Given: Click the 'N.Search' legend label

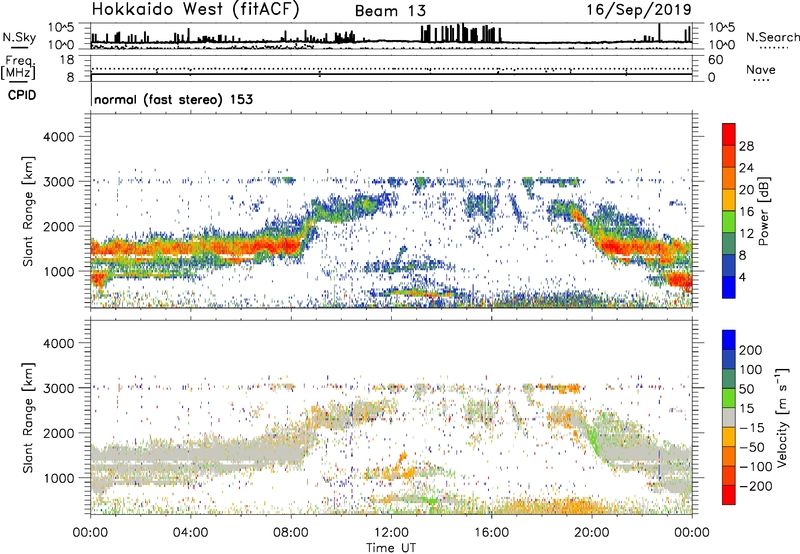Looking at the screenshot, I should click(772, 37).
